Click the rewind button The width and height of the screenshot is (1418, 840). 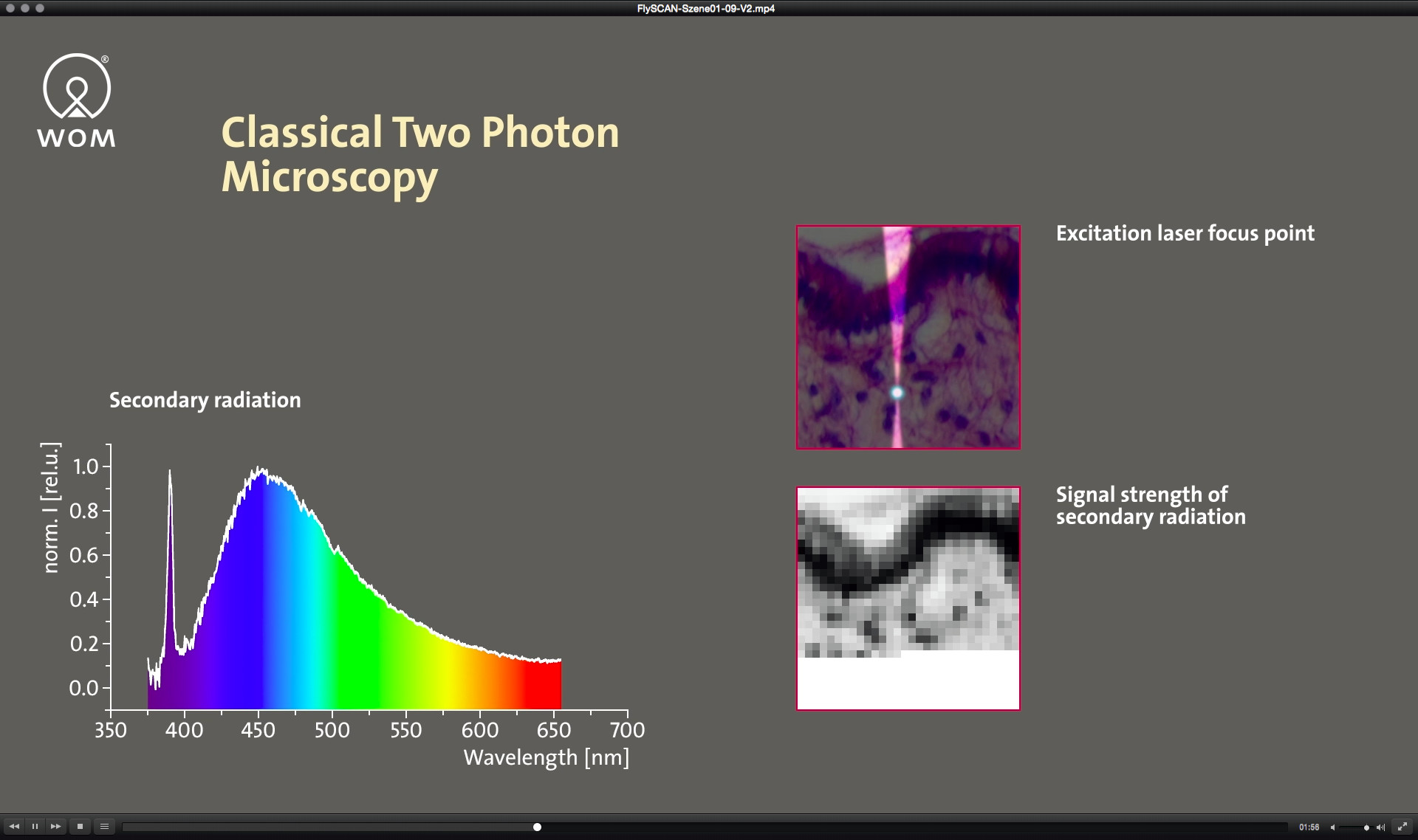tap(14, 827)
